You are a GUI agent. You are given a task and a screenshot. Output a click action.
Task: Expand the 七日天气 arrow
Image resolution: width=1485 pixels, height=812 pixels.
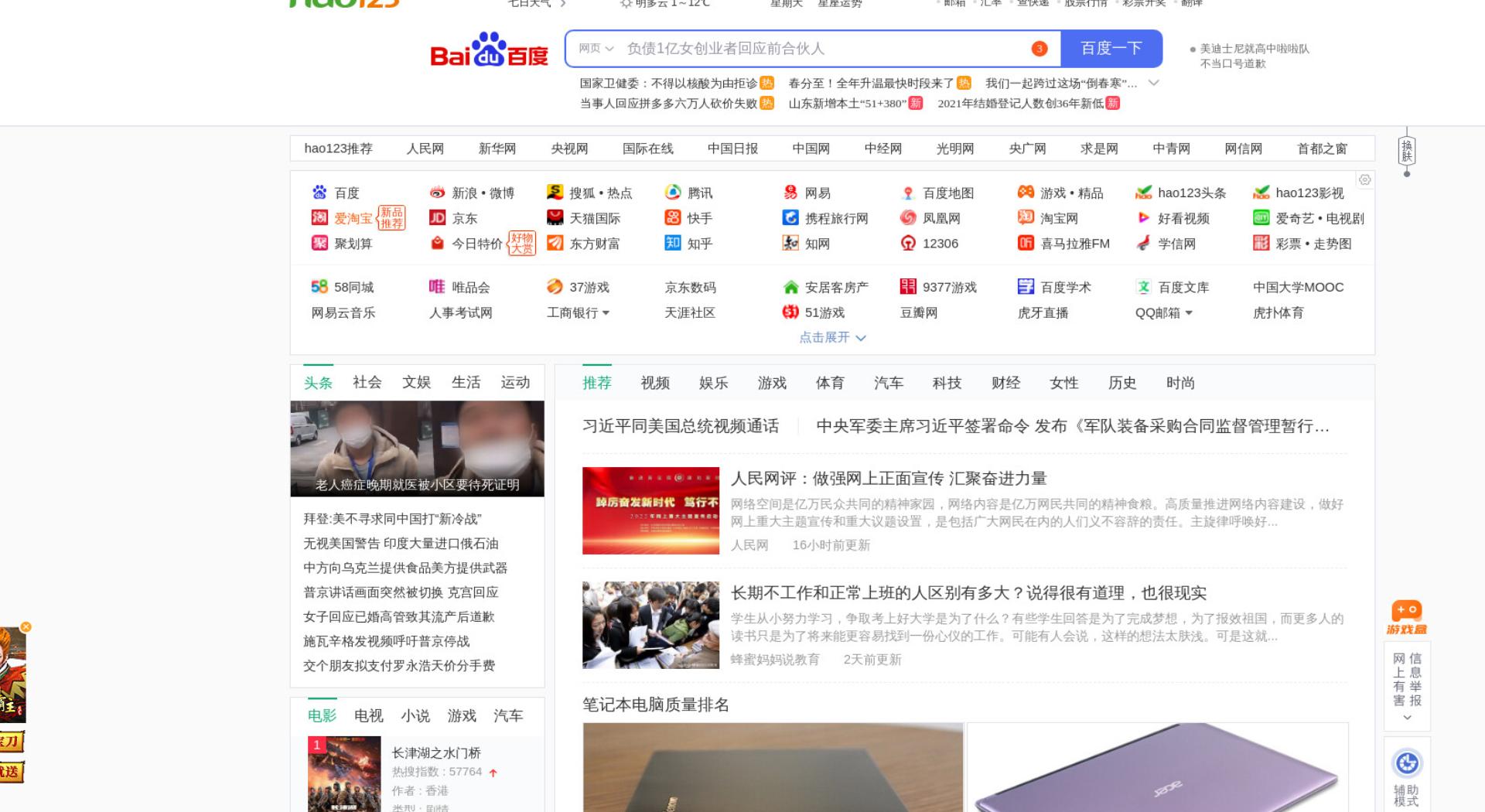point(563,4)
